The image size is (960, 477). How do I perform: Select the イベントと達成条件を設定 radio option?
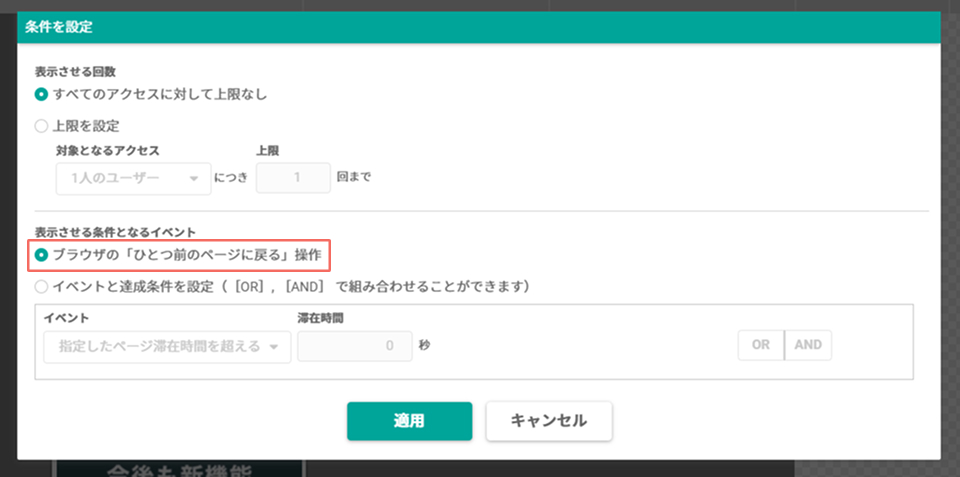(41, 286)
